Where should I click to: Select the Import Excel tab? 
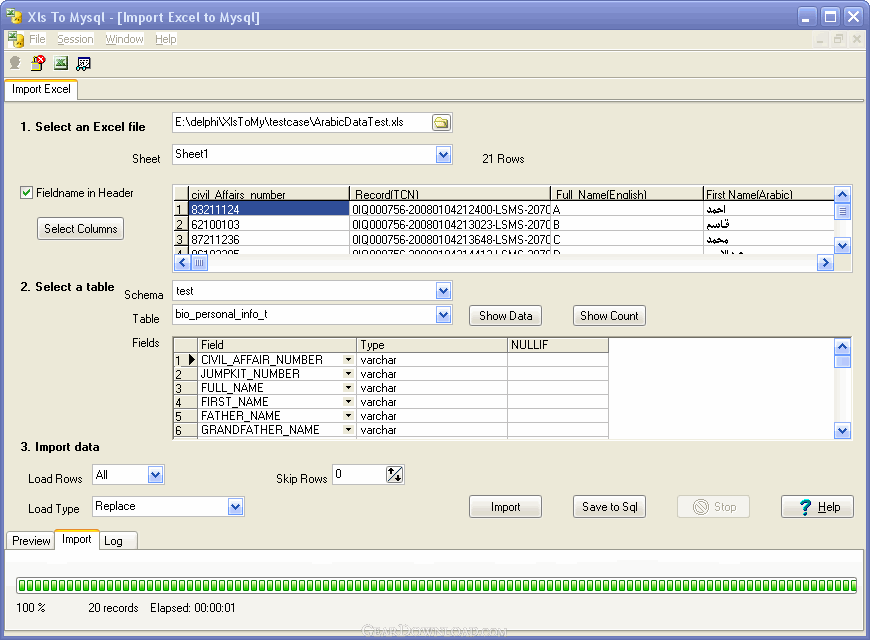tap(41, 89)
